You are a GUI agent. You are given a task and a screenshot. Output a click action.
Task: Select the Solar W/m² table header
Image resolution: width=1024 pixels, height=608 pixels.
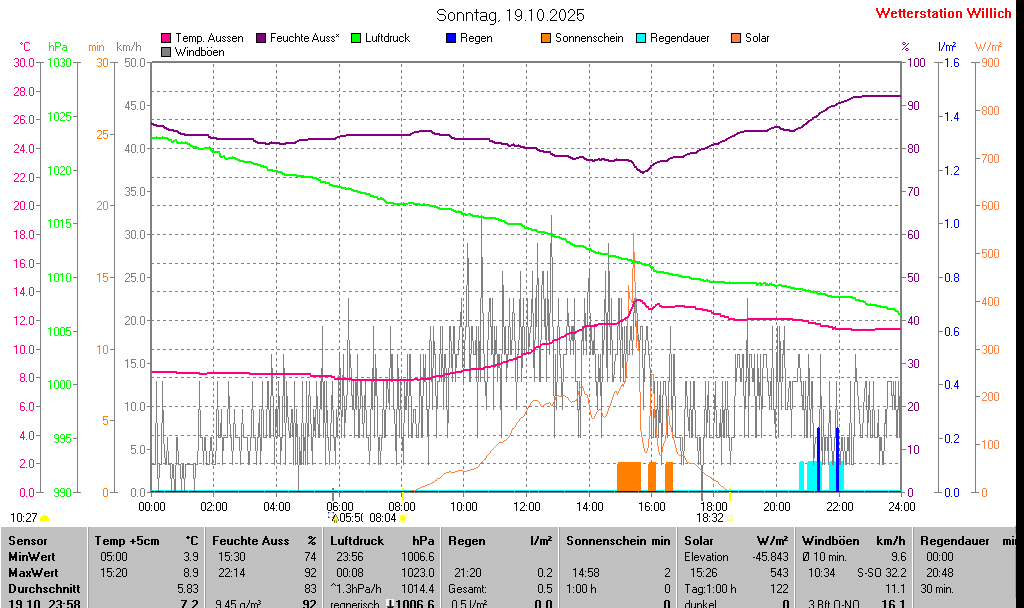coord(736,541)
